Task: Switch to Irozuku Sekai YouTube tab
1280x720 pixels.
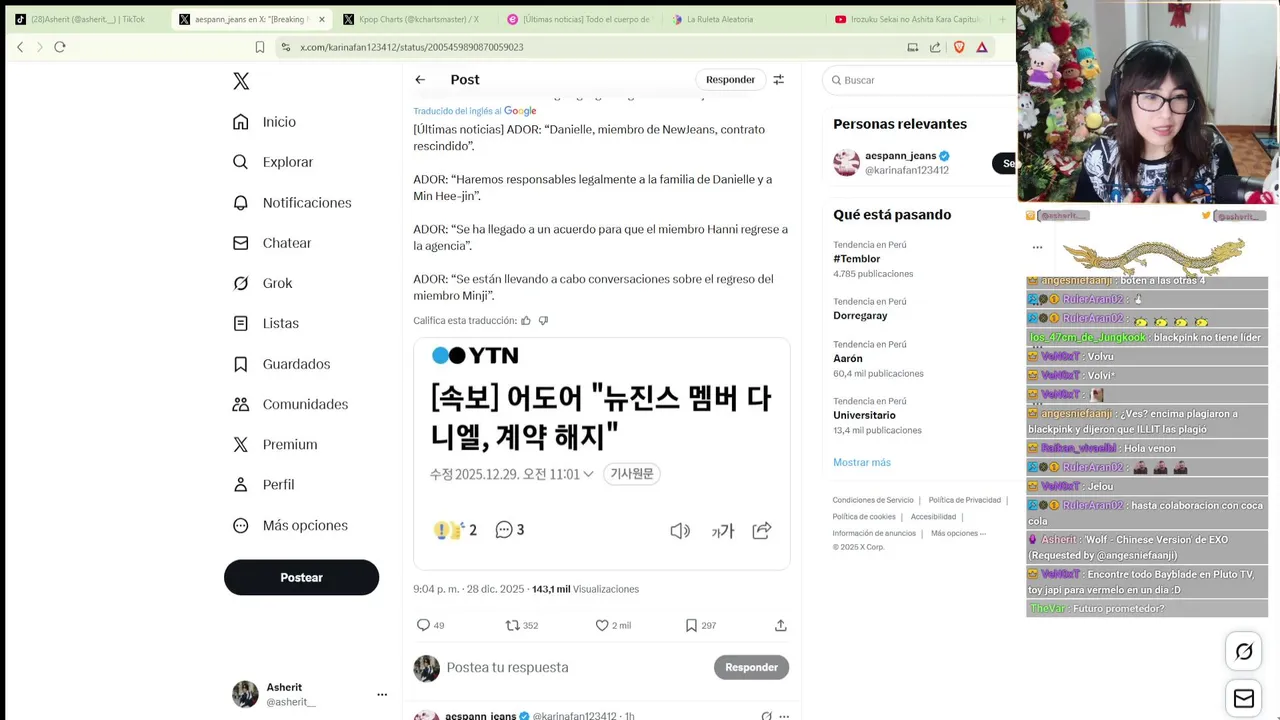Action: (x=908, y=19)
